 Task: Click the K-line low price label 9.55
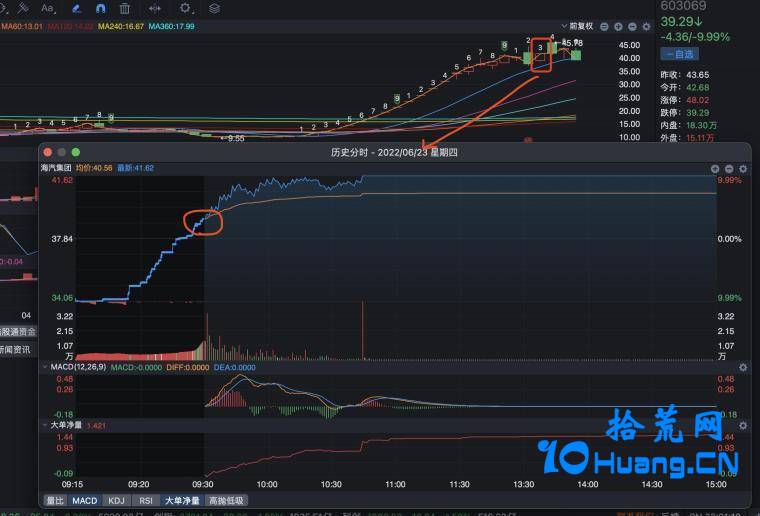[x=236, y=139]
